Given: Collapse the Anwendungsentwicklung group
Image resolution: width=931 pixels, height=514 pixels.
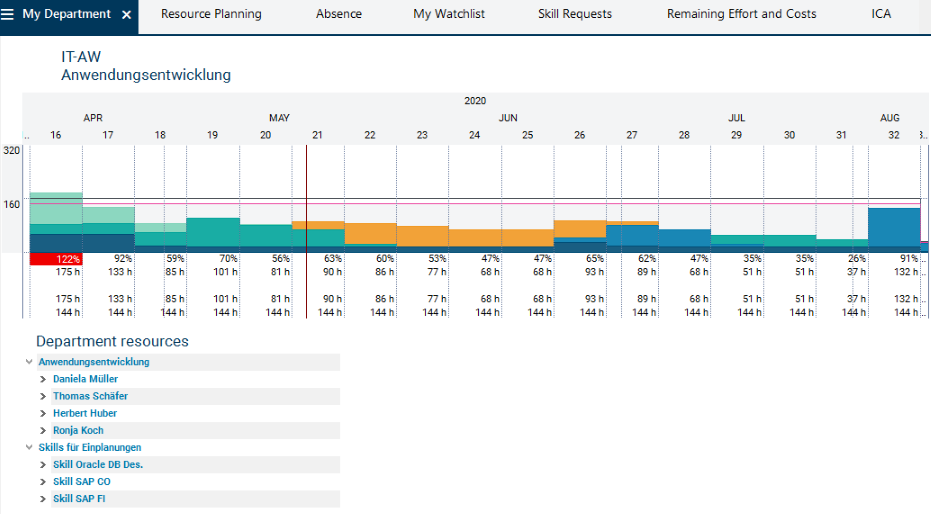Looking at the screenshot, I should coord(28,362).
